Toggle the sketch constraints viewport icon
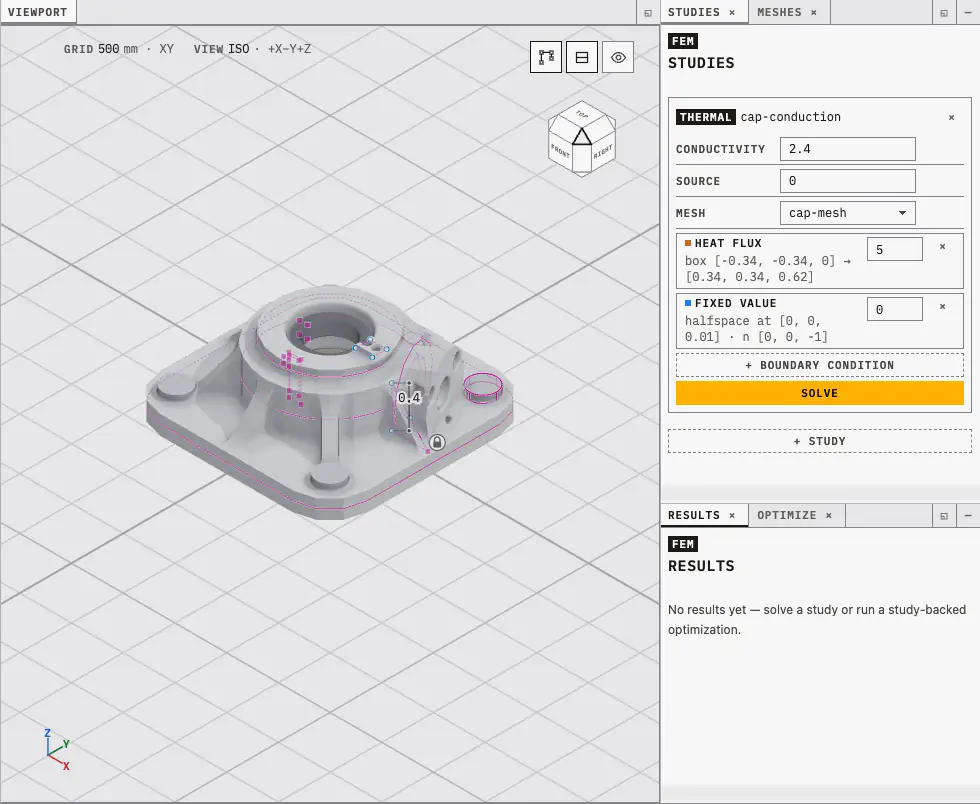This screenshot has width=980, height=804. [546, 58]
